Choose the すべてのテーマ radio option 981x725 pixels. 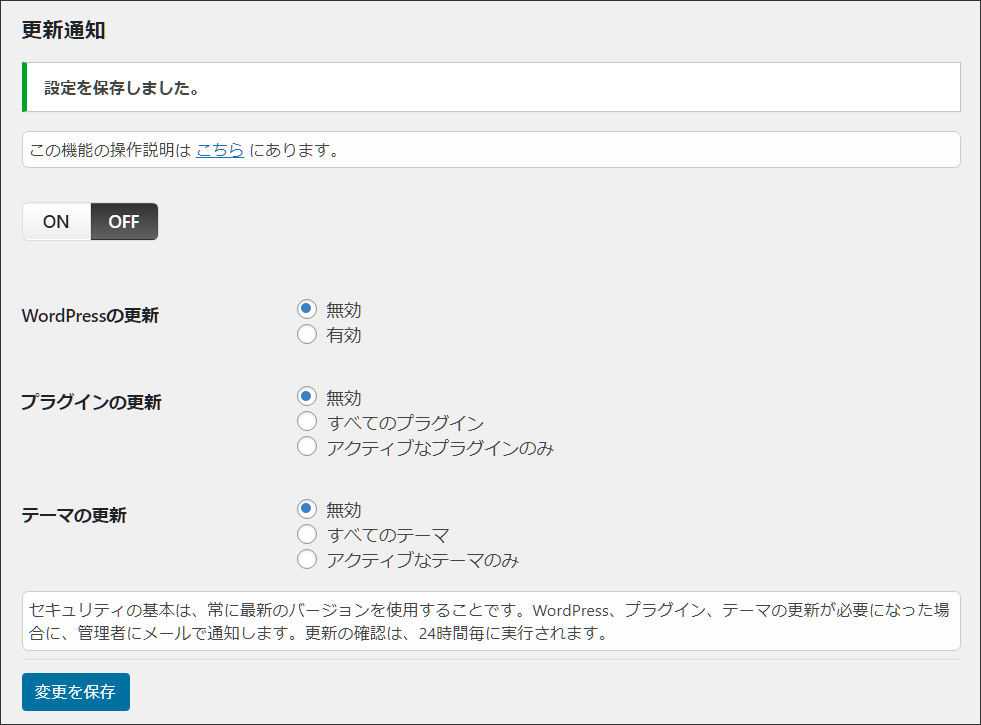tap(307, 535)
